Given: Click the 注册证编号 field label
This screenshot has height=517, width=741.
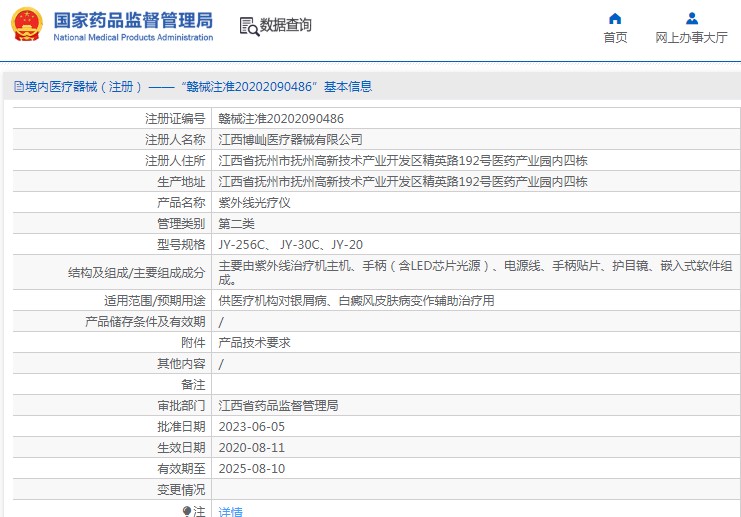Looking at the screenshot, I should pyautogui.click(x=175, y=119).
